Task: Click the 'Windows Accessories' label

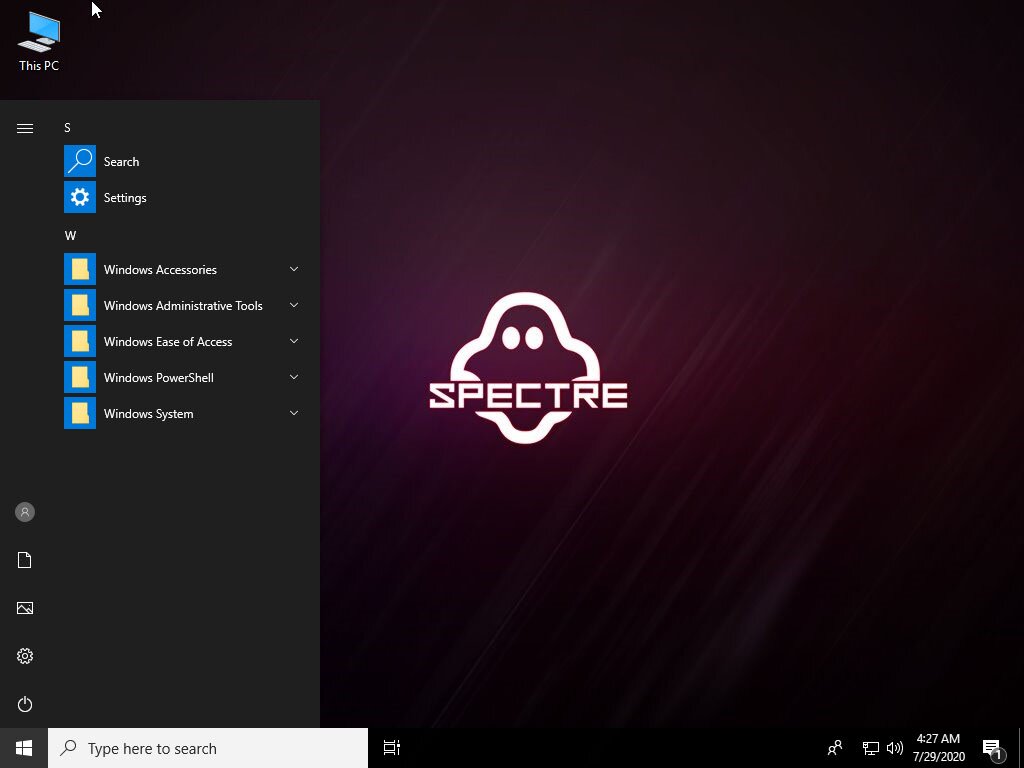Action: tap(160, 270)
